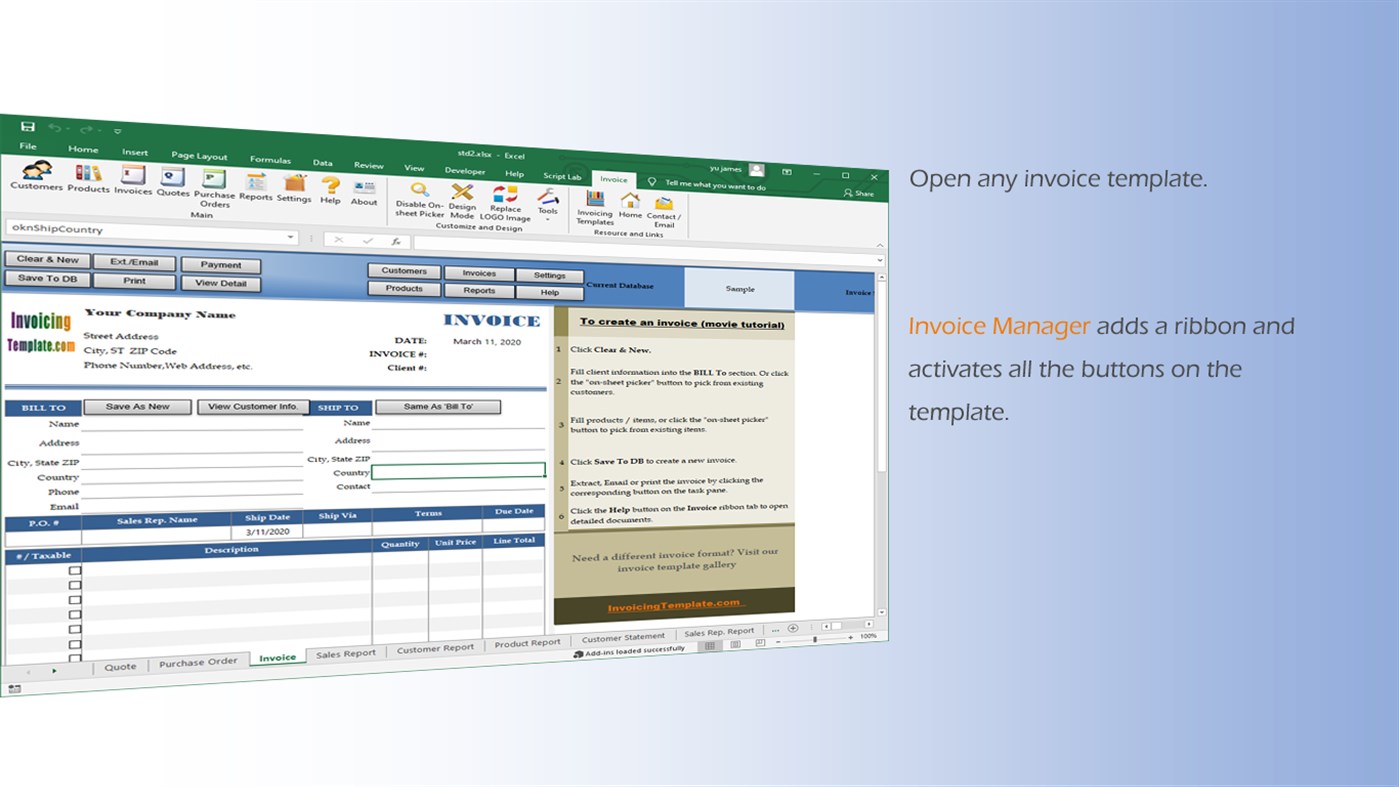The image size is (1399, 787).
Task: Check the first Taxable checkbox
Action: (75, 570)
